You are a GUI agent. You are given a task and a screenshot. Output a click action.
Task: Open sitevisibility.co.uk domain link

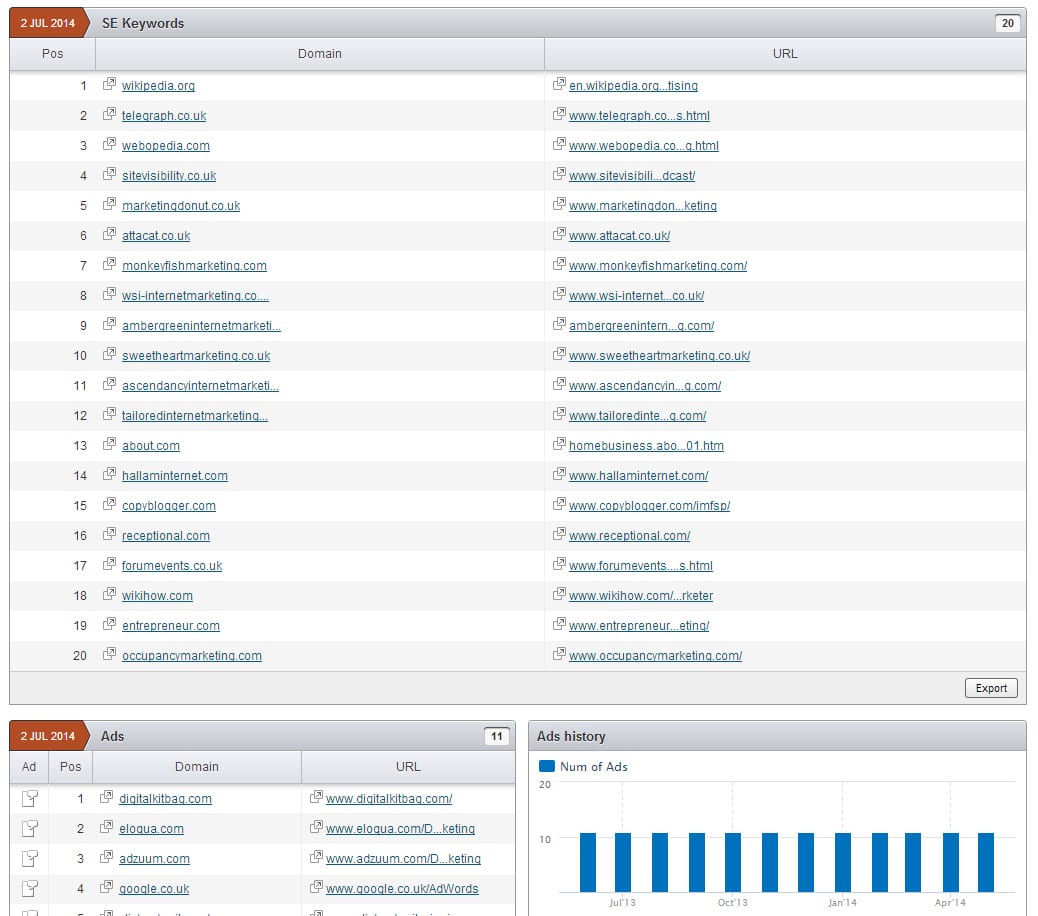click(169, 175)
